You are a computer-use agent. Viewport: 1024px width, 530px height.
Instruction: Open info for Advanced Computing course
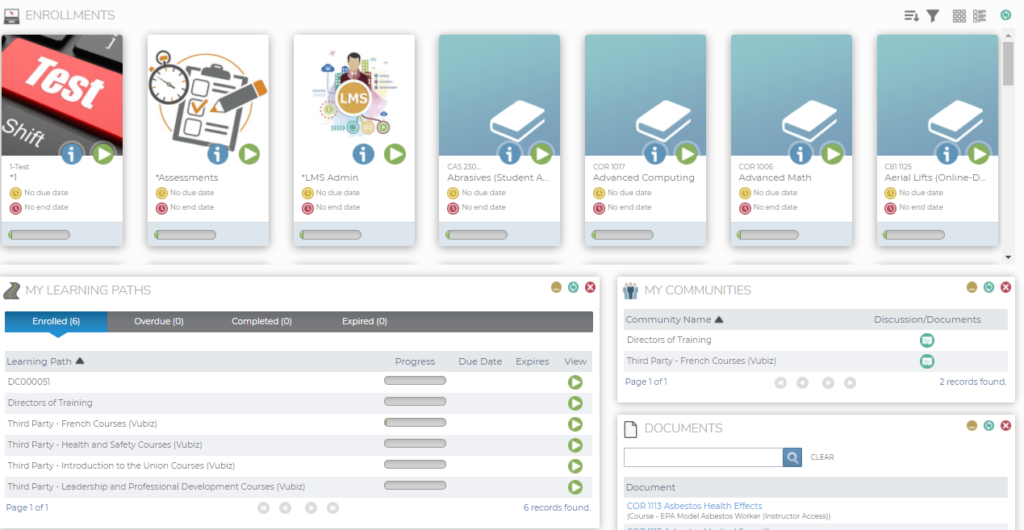pyautogui.click(x=655, y=153)
